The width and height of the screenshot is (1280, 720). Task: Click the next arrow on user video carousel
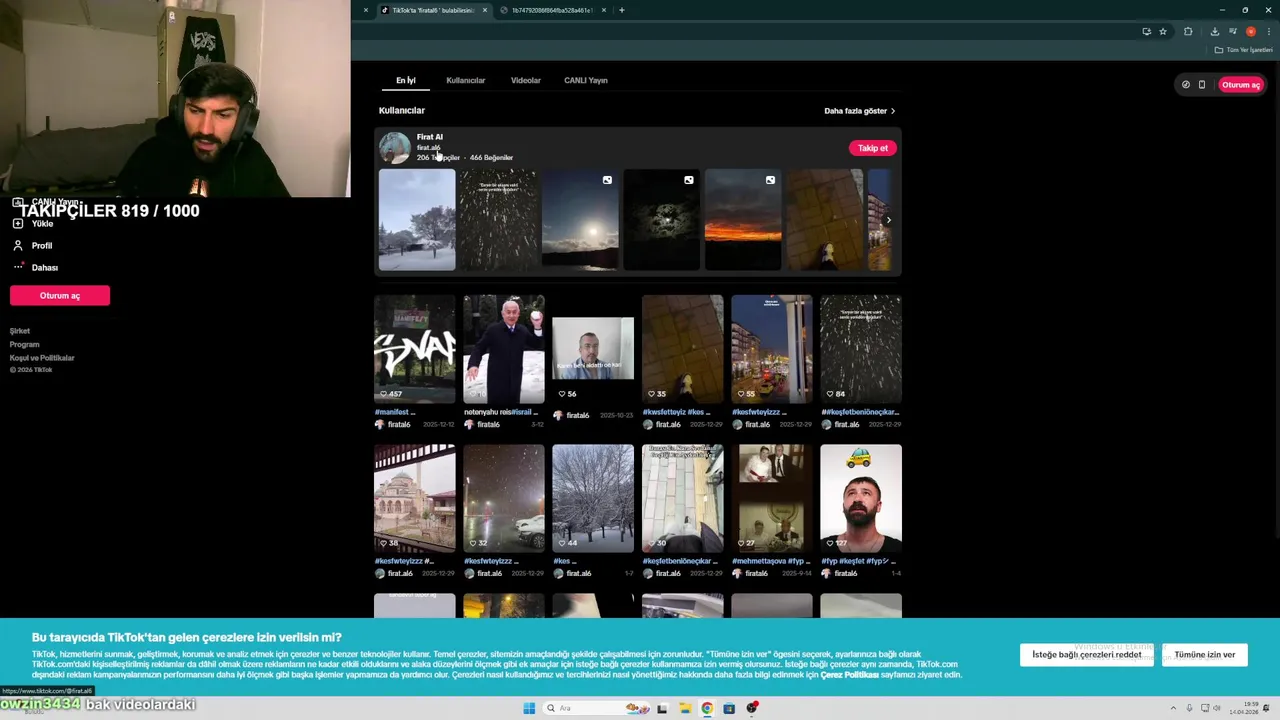point(888,220)
